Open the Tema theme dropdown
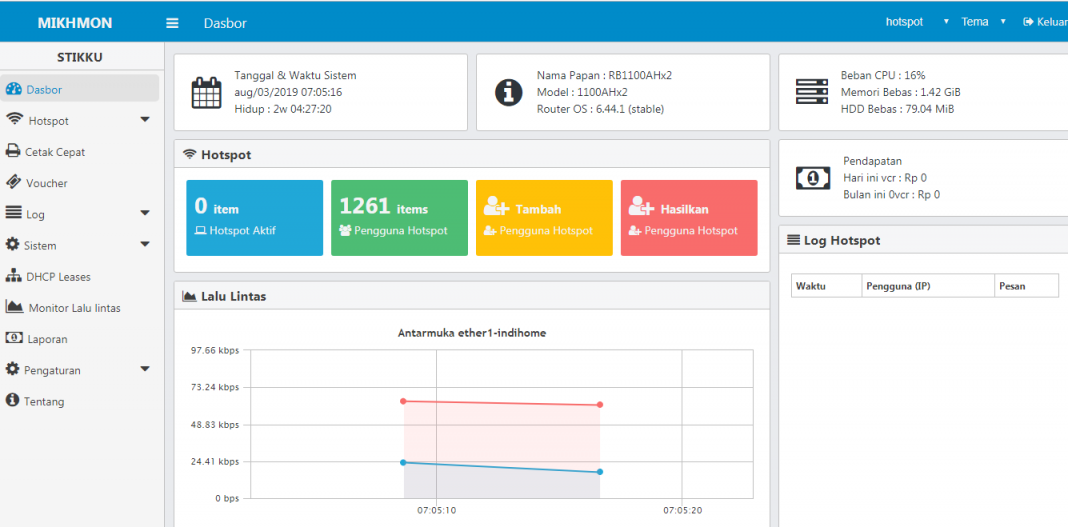 click(982, 22)
